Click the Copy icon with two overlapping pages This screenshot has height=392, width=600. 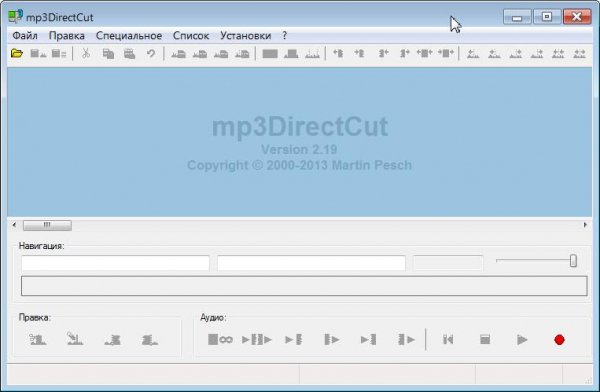(108, 54)
